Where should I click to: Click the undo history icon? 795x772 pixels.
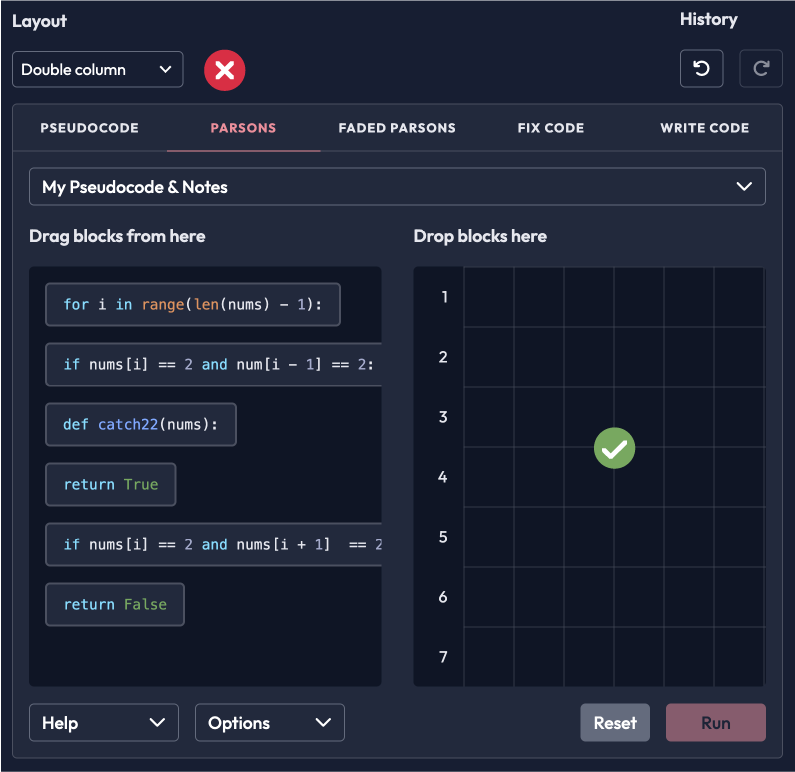coord(701,69)
